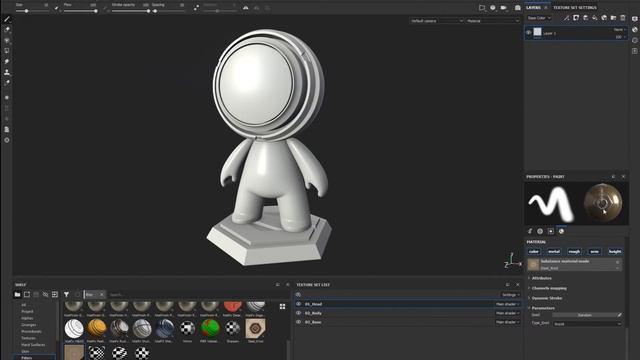Add a paint effect icon in Layers toolbar
640x360 pixels.
(x=567, y=18)
